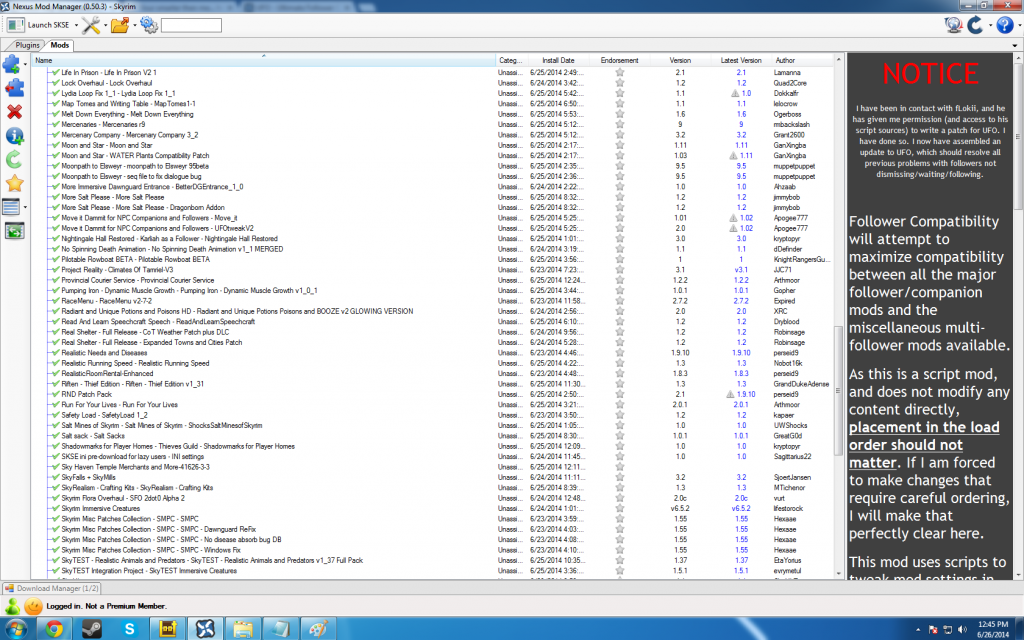Click the red X delete mod icon
Image resolution: width=1024 pixels, height=640 pixels.
(14, 111)
